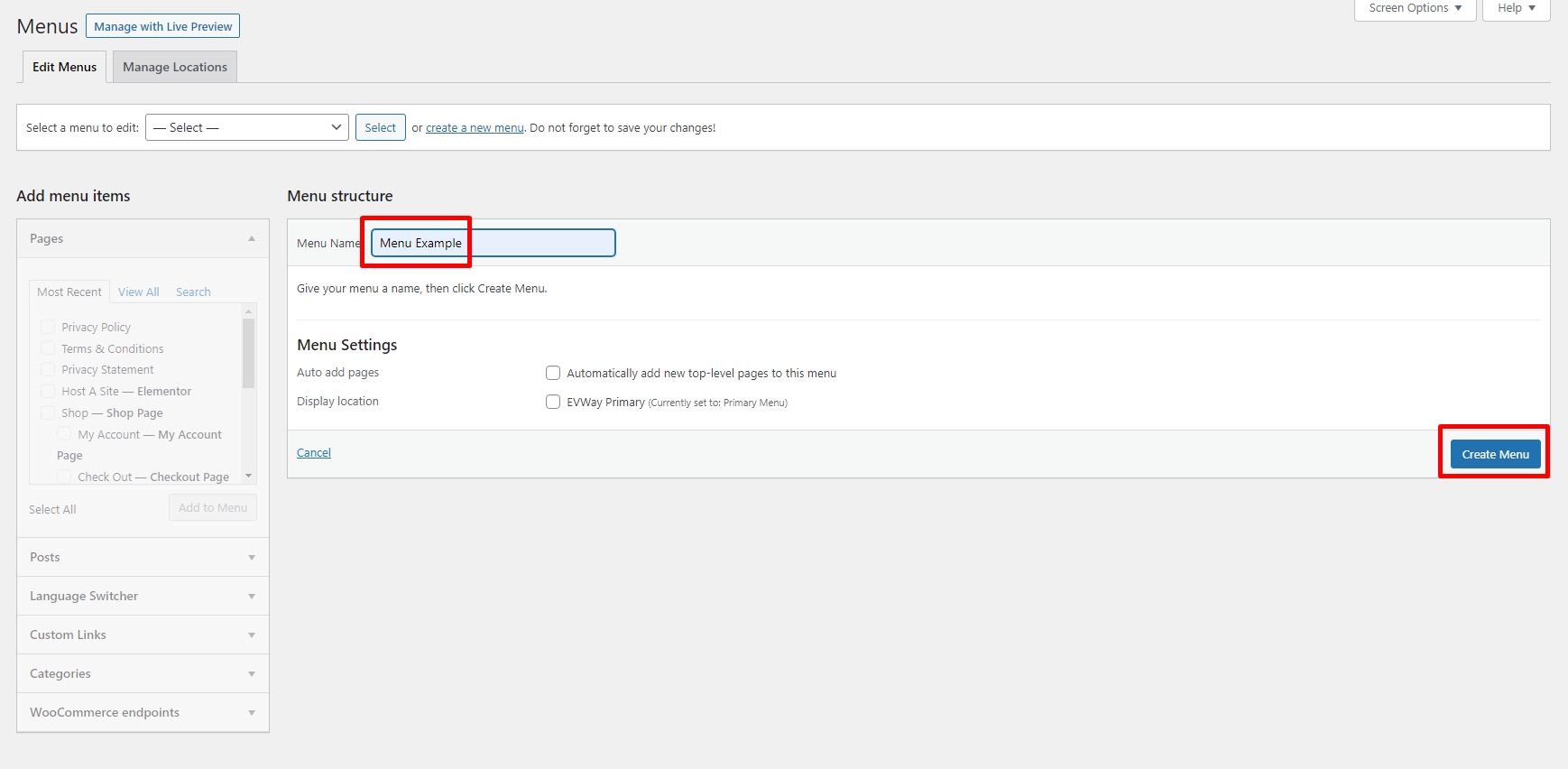Switch to Manage Locations tab
This screenshot has height=769, width=1568.
pyautogui.click(x=175, y=67)
